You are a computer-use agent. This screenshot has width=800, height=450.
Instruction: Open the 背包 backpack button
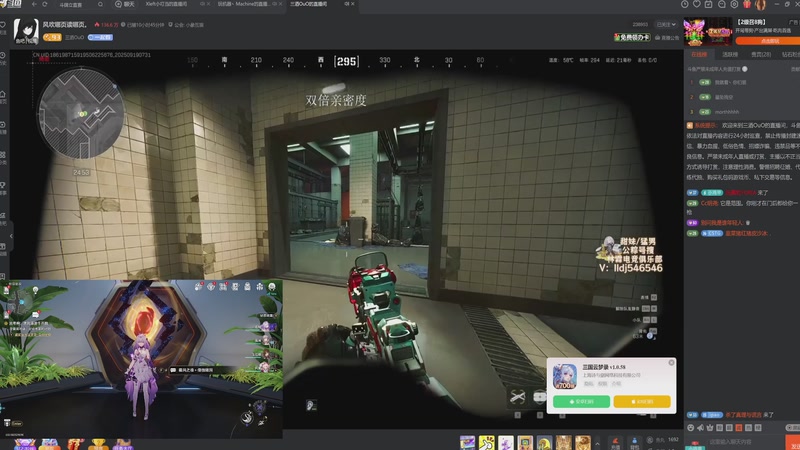pos(634,443)
